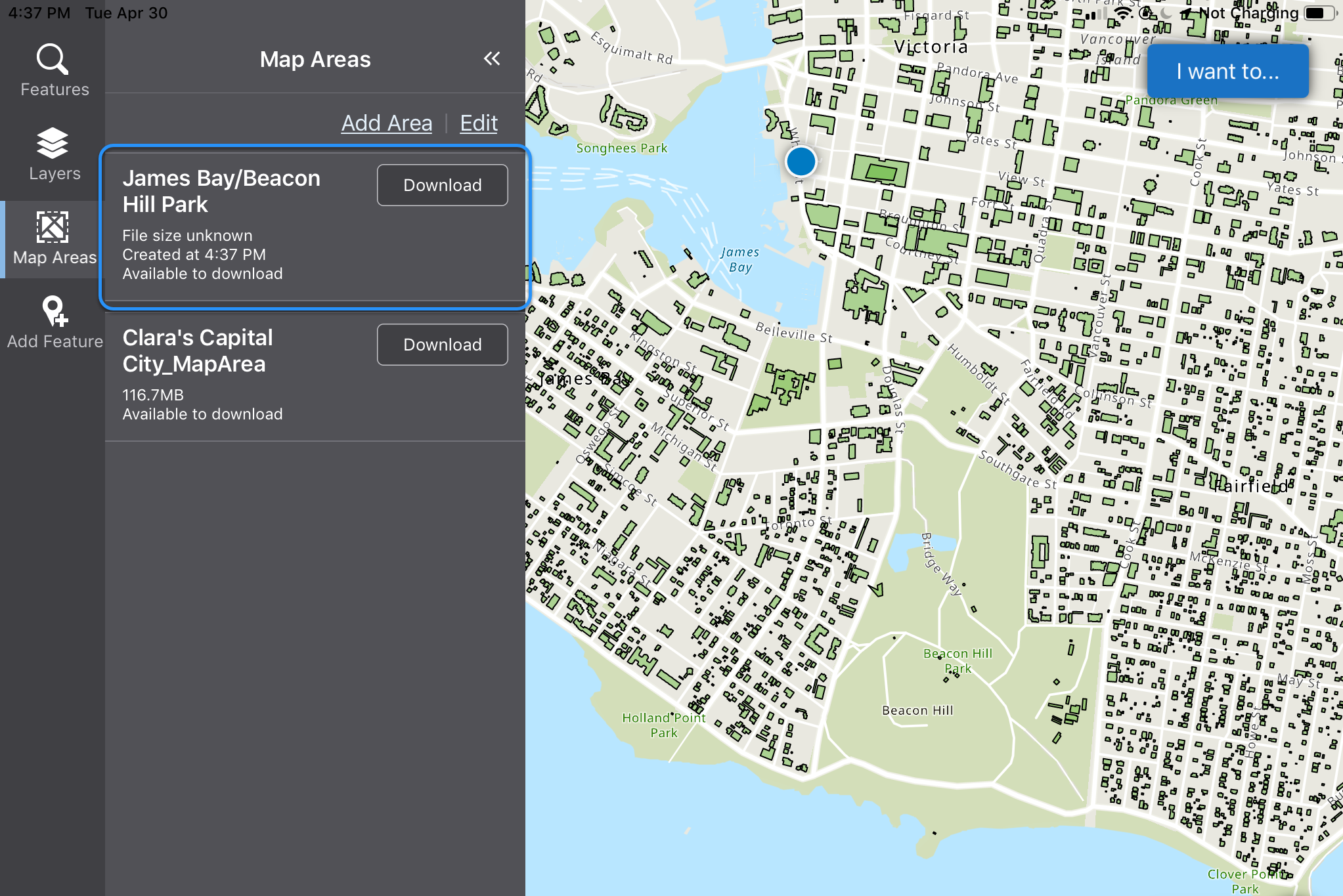Screen dimensions: 1343x896
Task: Click the 116.7MB file size text
Action: click(153, 395)
